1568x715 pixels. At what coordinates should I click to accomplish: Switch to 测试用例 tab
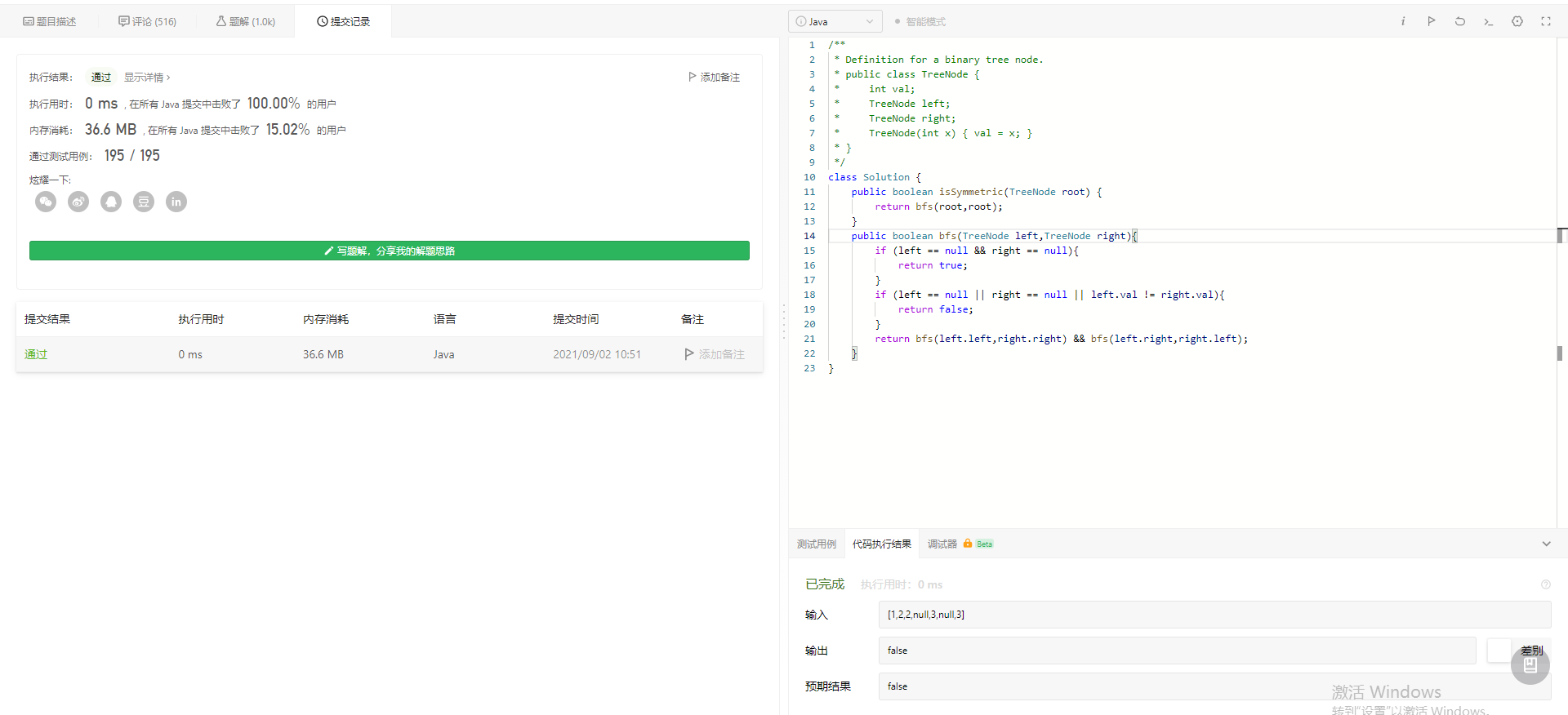817,544
